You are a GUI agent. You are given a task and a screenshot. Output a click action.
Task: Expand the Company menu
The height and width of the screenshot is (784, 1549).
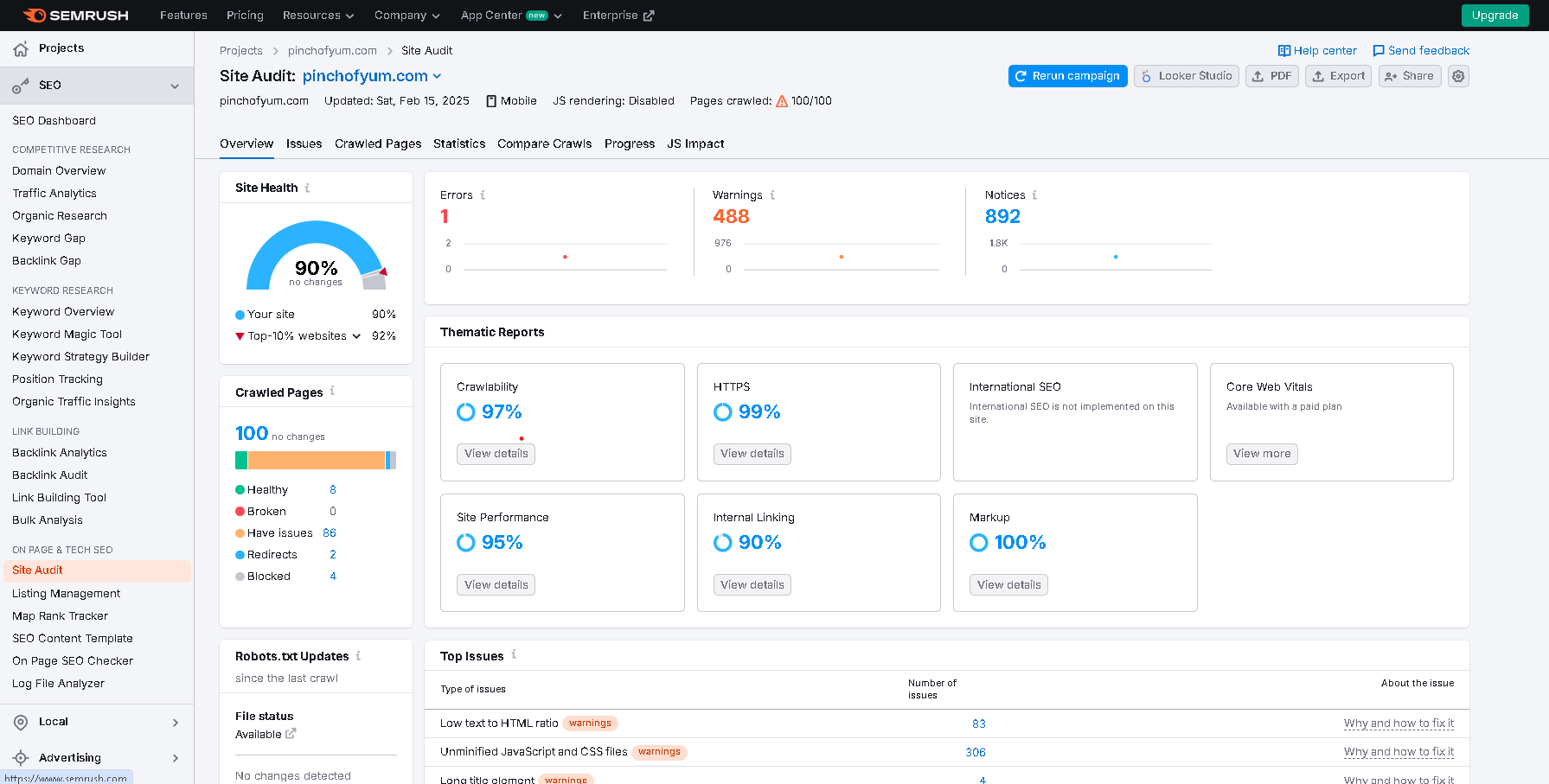click(406, 16)
